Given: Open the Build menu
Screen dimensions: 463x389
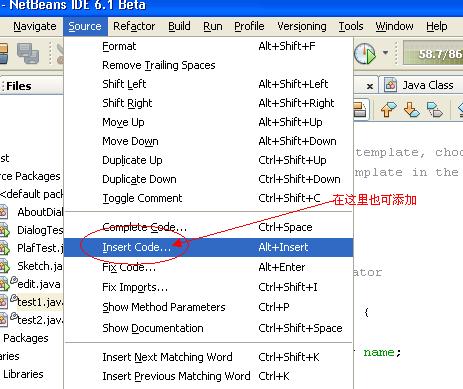Looking at the screenshot, I should 179,26.
